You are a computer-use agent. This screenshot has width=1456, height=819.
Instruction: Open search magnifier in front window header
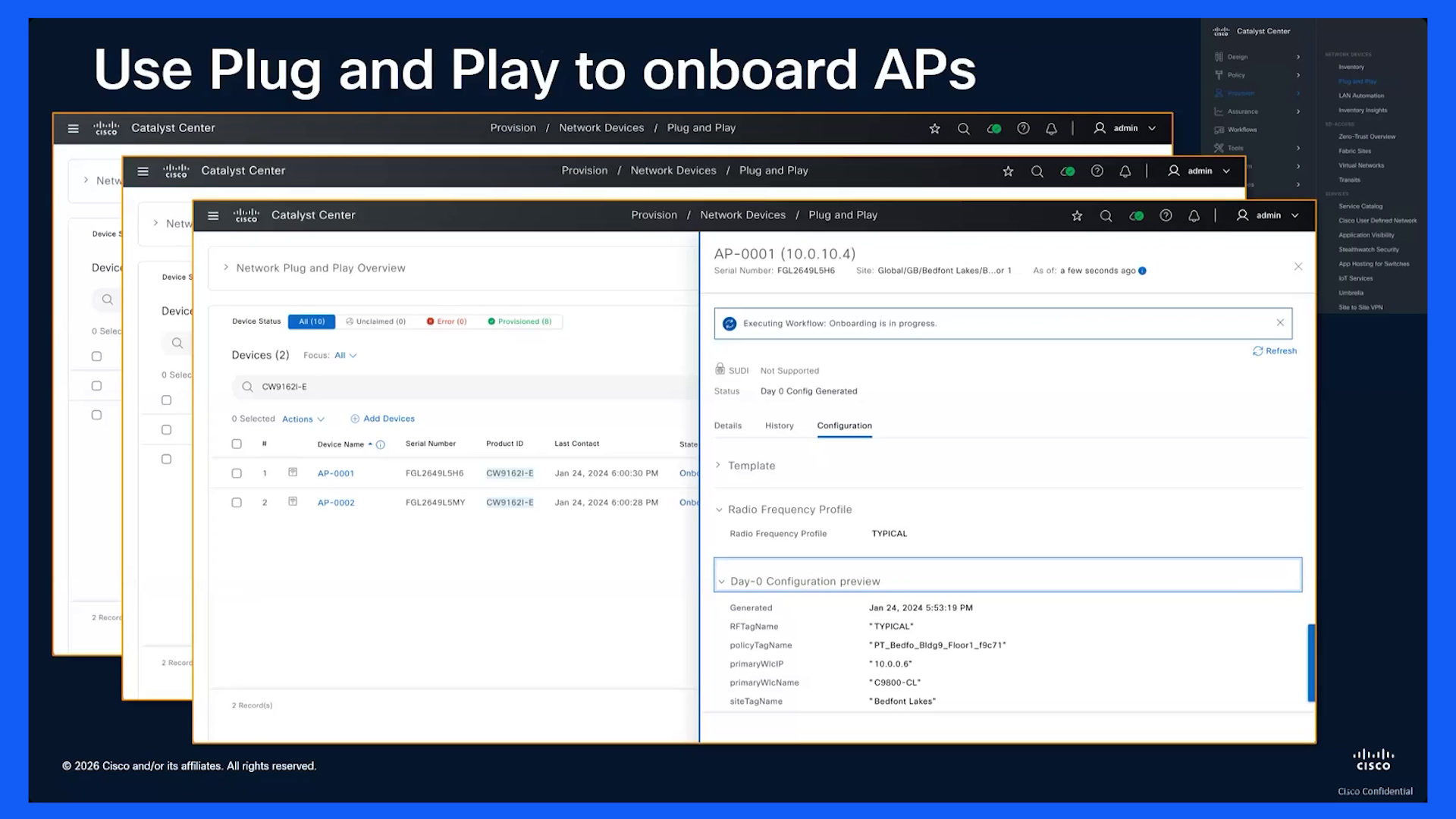pyautogui.click(x=1106, y=215)
